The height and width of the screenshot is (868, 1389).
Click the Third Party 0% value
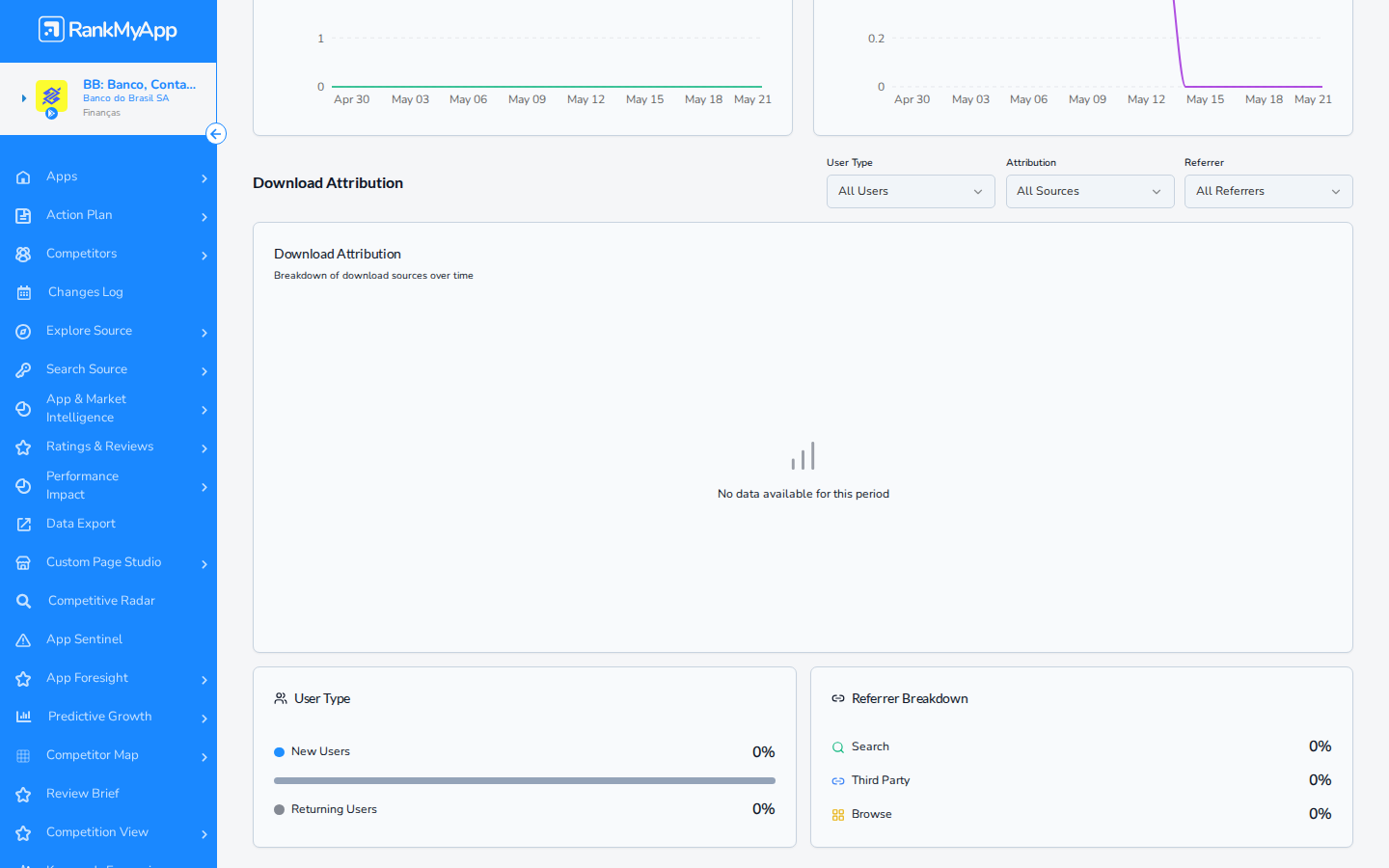[x=1320, y=780]
